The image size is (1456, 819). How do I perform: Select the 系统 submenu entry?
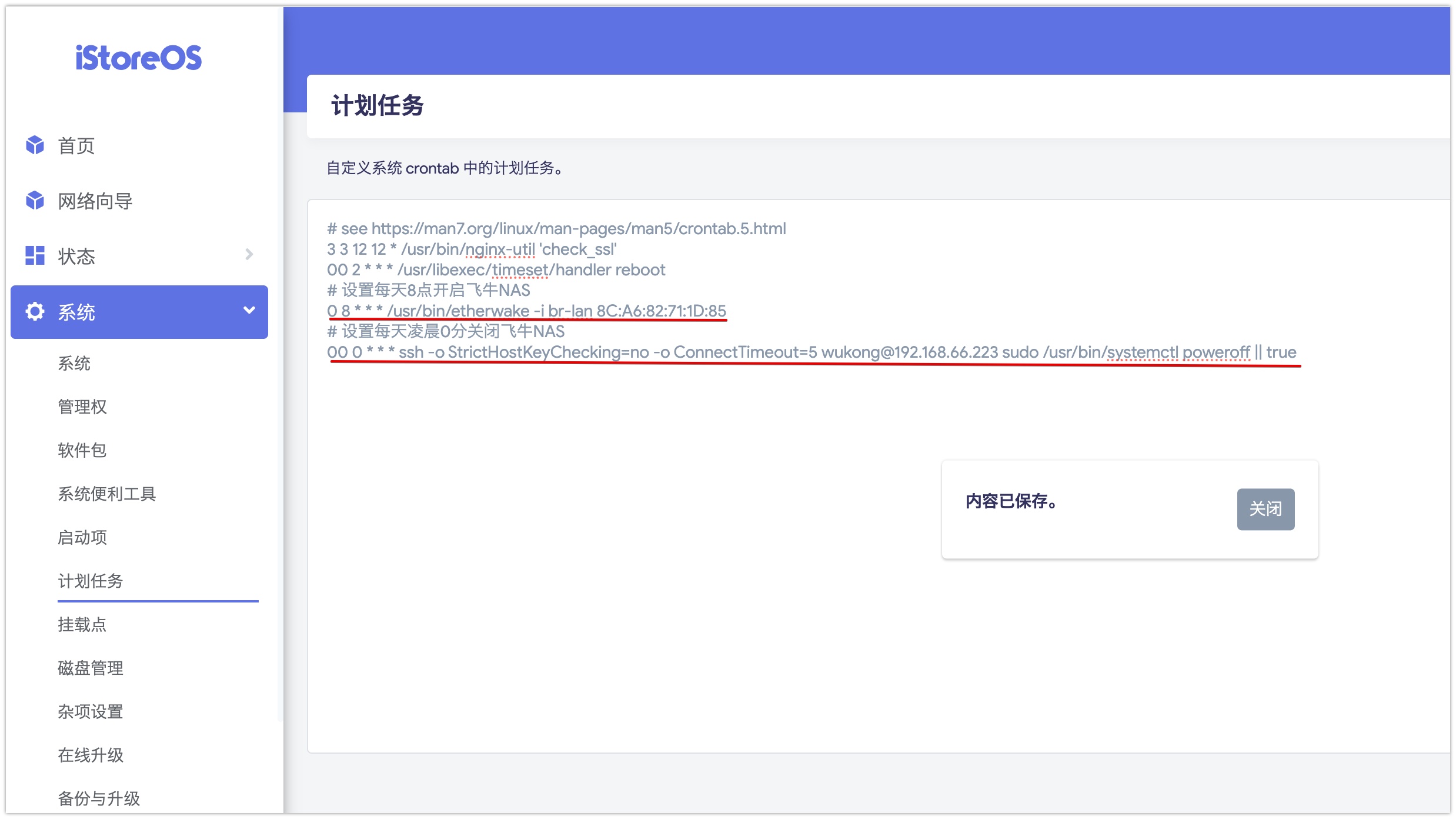[x=74, y=364]
